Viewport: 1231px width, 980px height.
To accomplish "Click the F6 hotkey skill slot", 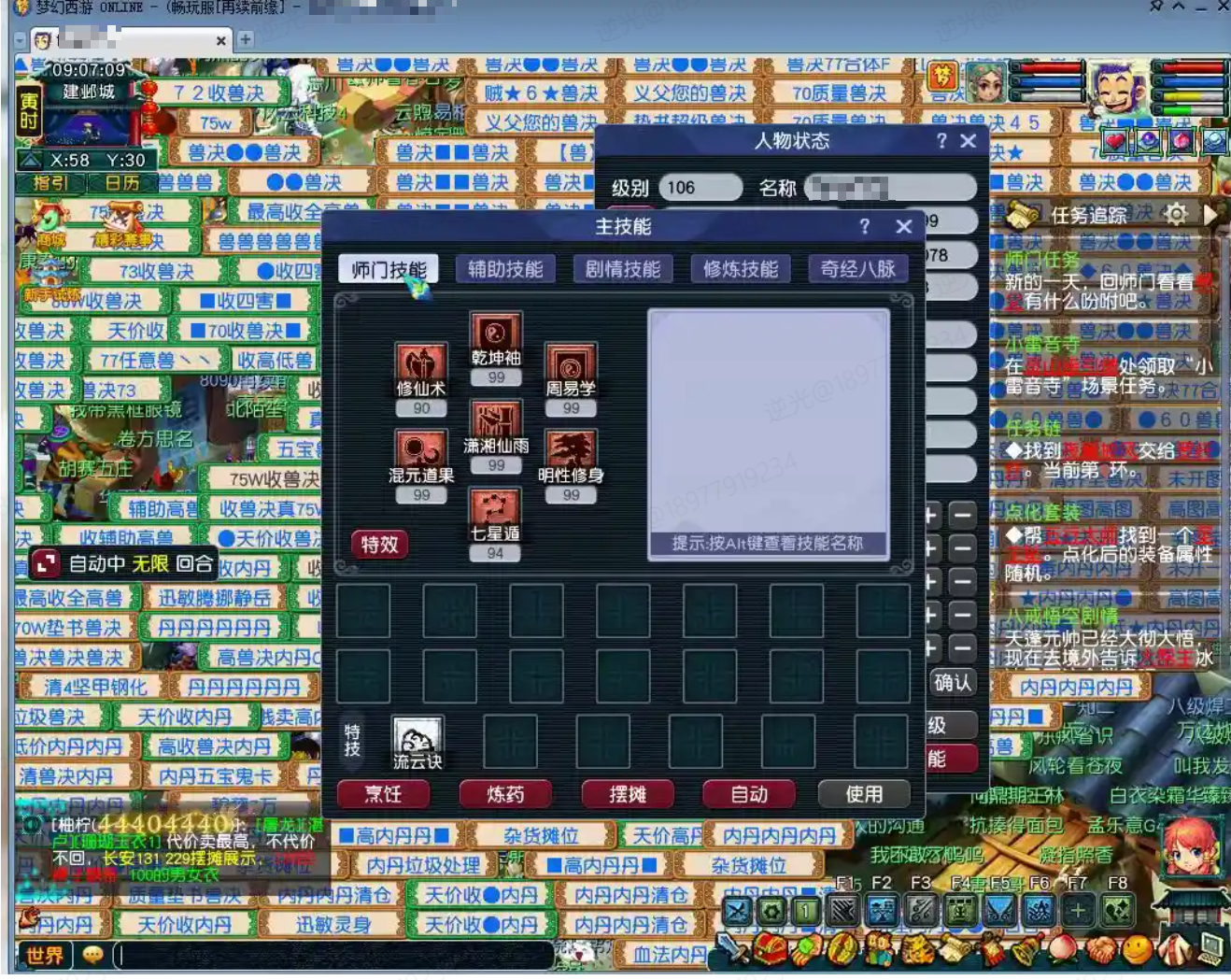I will click(x=1039, y=909).
